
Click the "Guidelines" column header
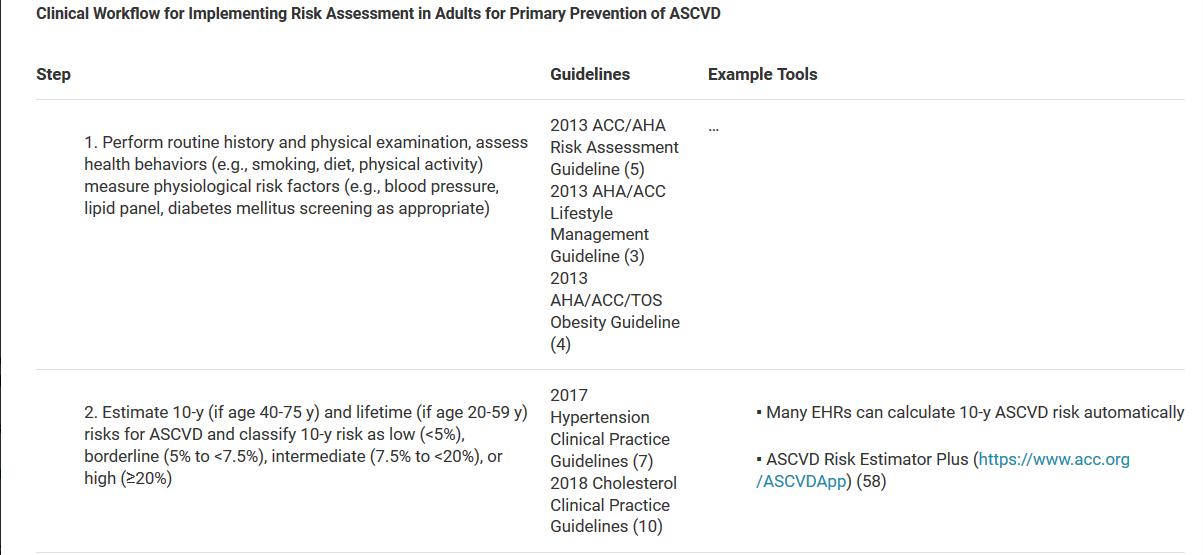pos(590,74)
